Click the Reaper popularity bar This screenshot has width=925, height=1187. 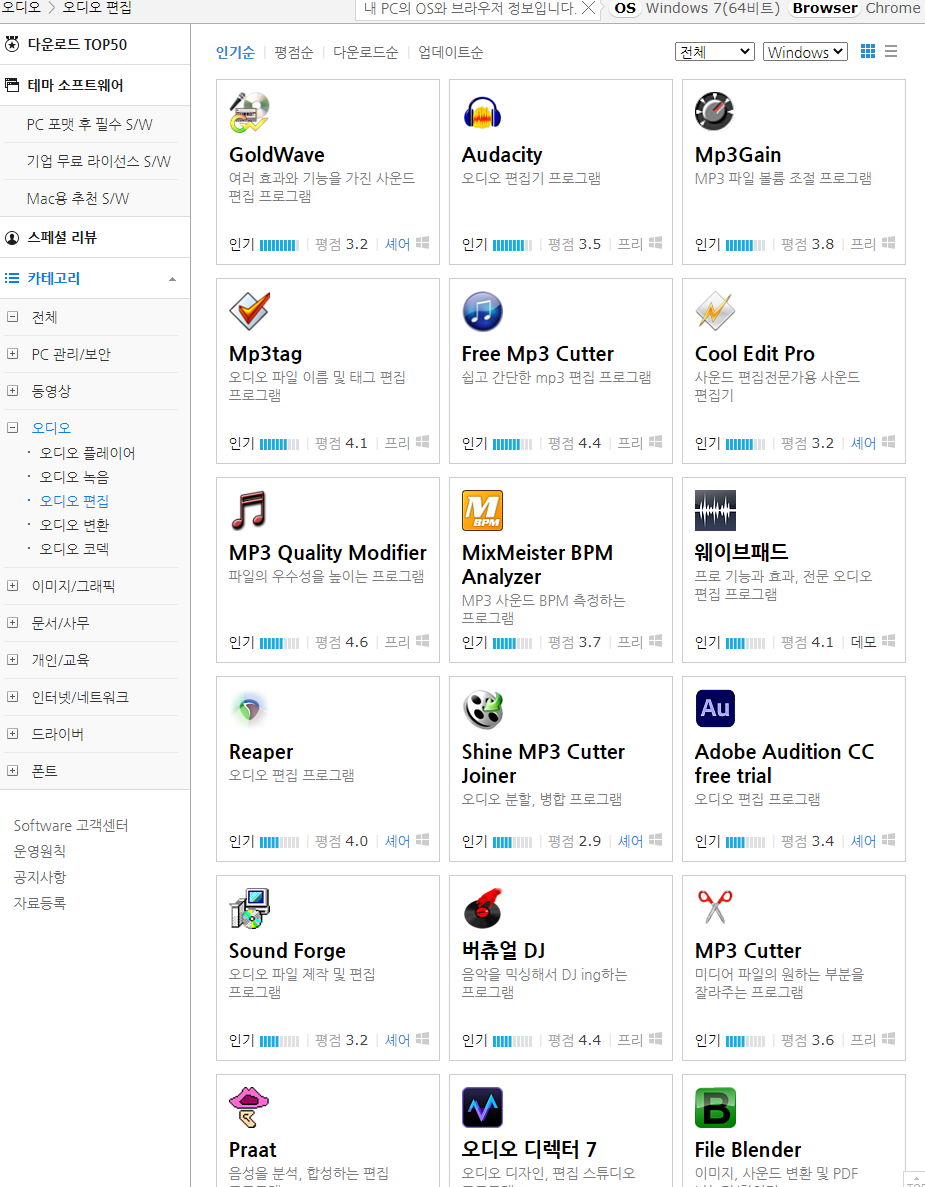click(279, 842)
